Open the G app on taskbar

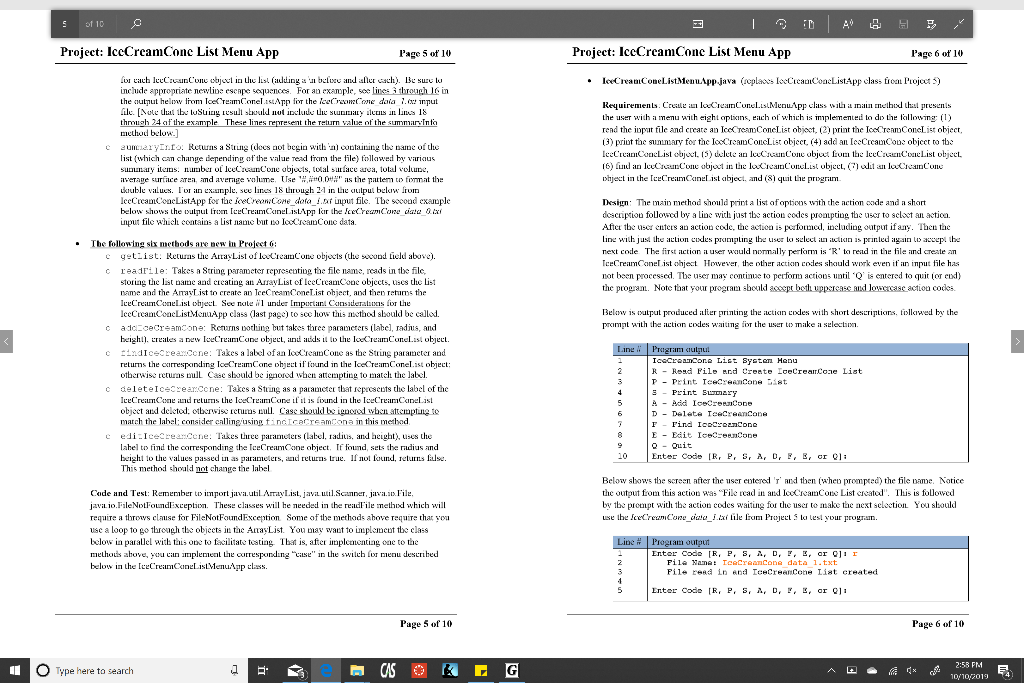[x=512, y=671]
